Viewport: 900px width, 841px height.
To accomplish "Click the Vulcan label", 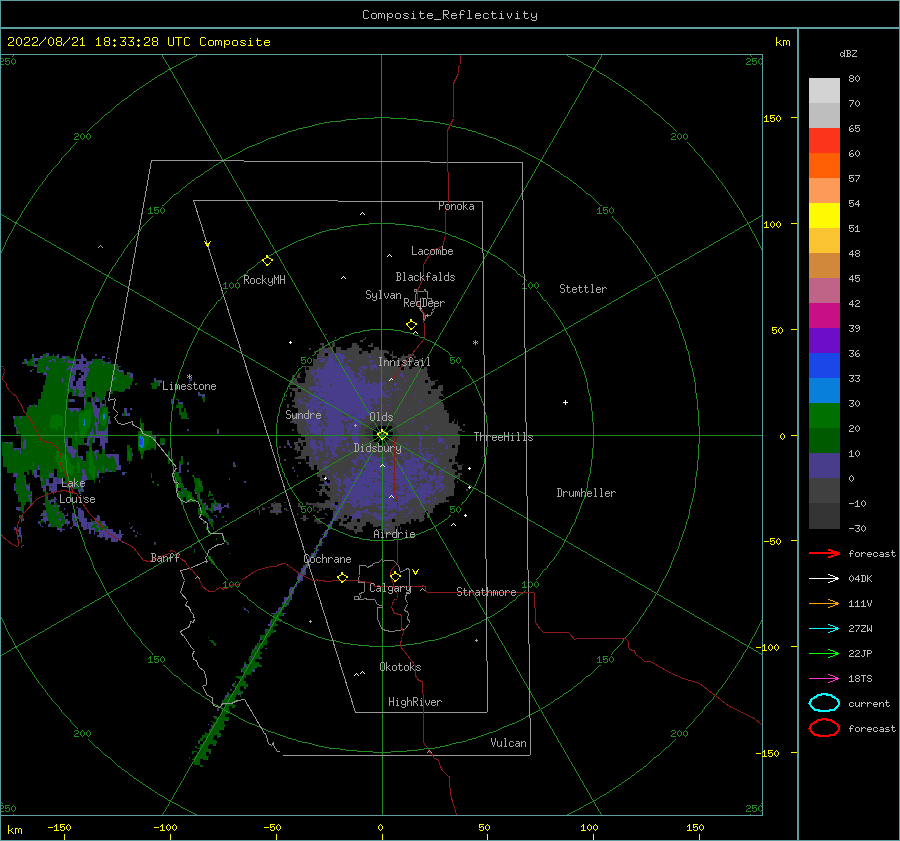I will pyautogui.click(x=508, y=743).
